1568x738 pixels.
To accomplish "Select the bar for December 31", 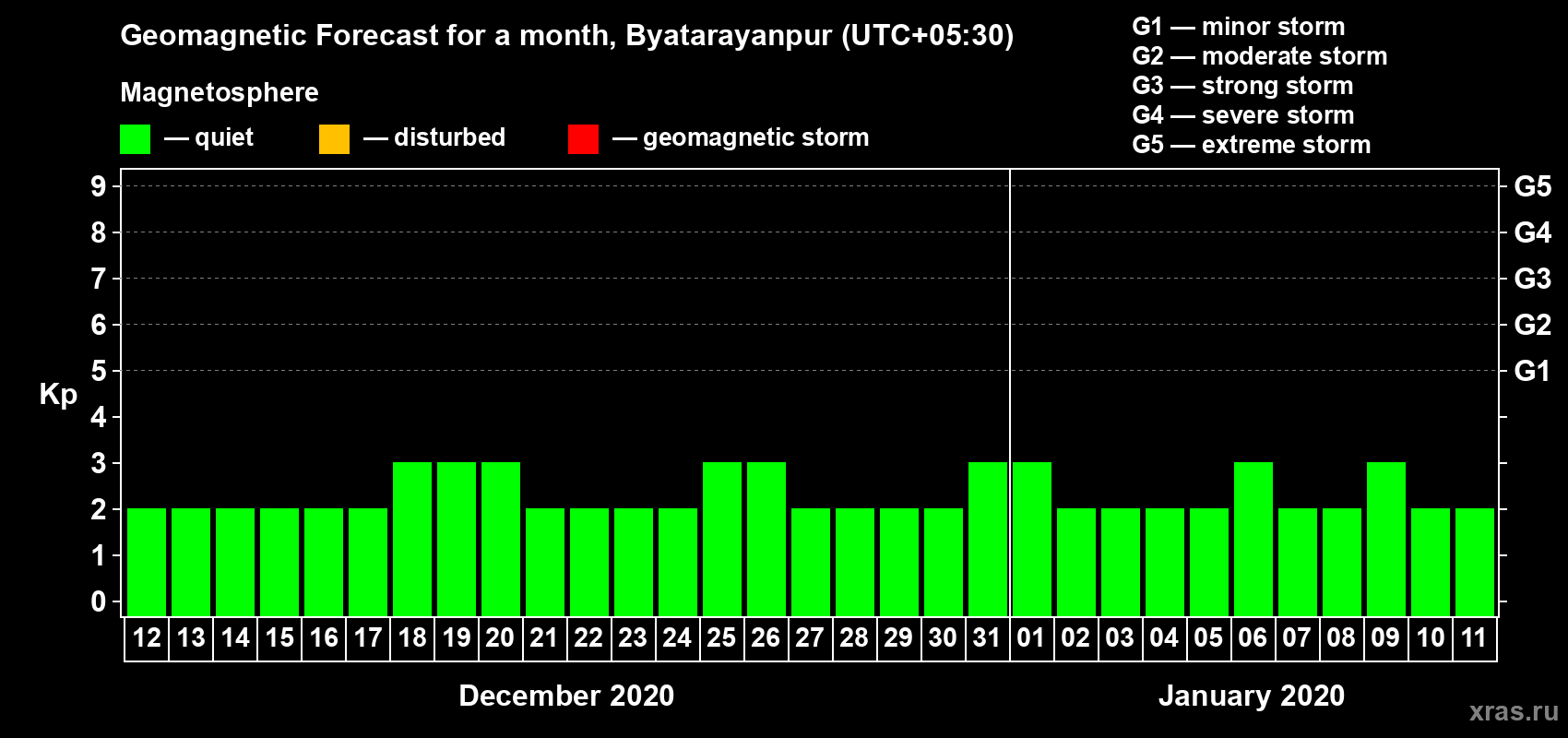I will coord(988,539).
